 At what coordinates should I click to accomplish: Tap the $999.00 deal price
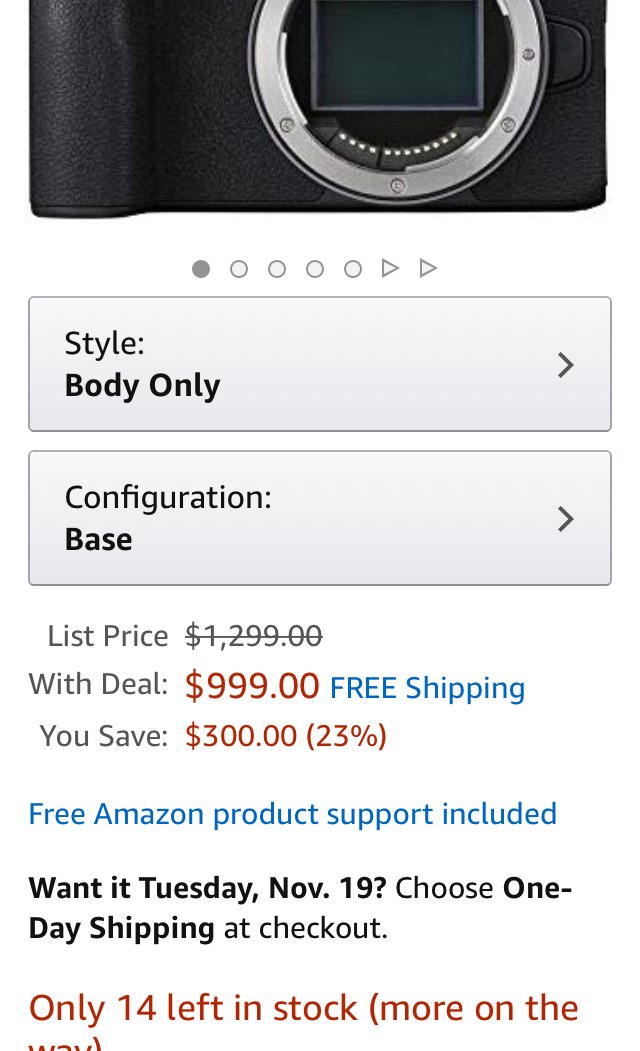[252, 686]
